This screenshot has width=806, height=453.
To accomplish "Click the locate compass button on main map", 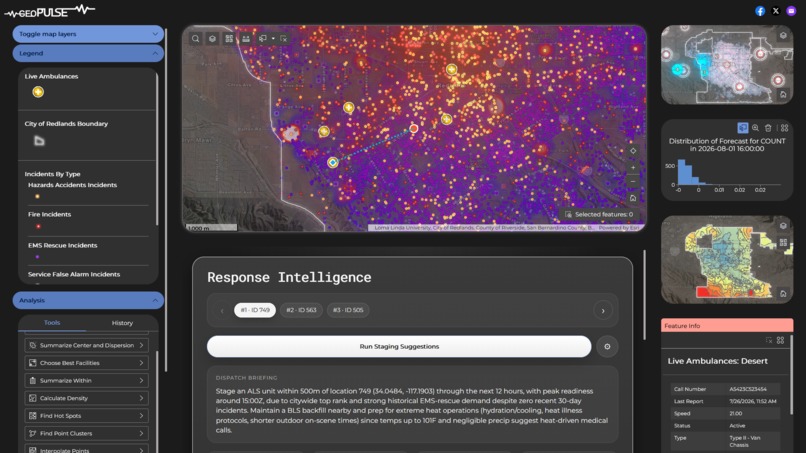I will [x=633, y=151].
